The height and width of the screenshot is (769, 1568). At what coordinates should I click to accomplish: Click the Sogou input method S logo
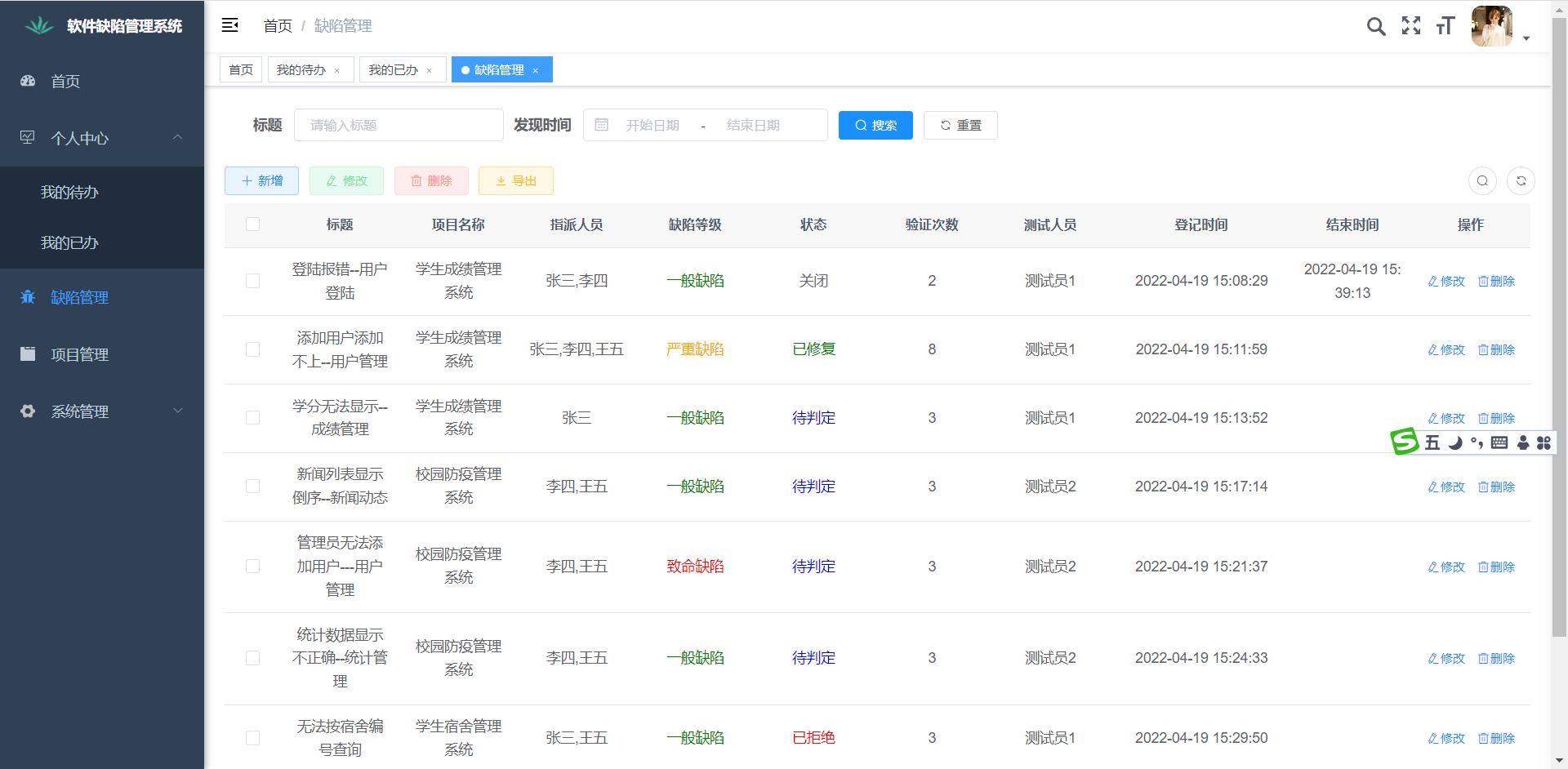click(x=1405, y=442)
